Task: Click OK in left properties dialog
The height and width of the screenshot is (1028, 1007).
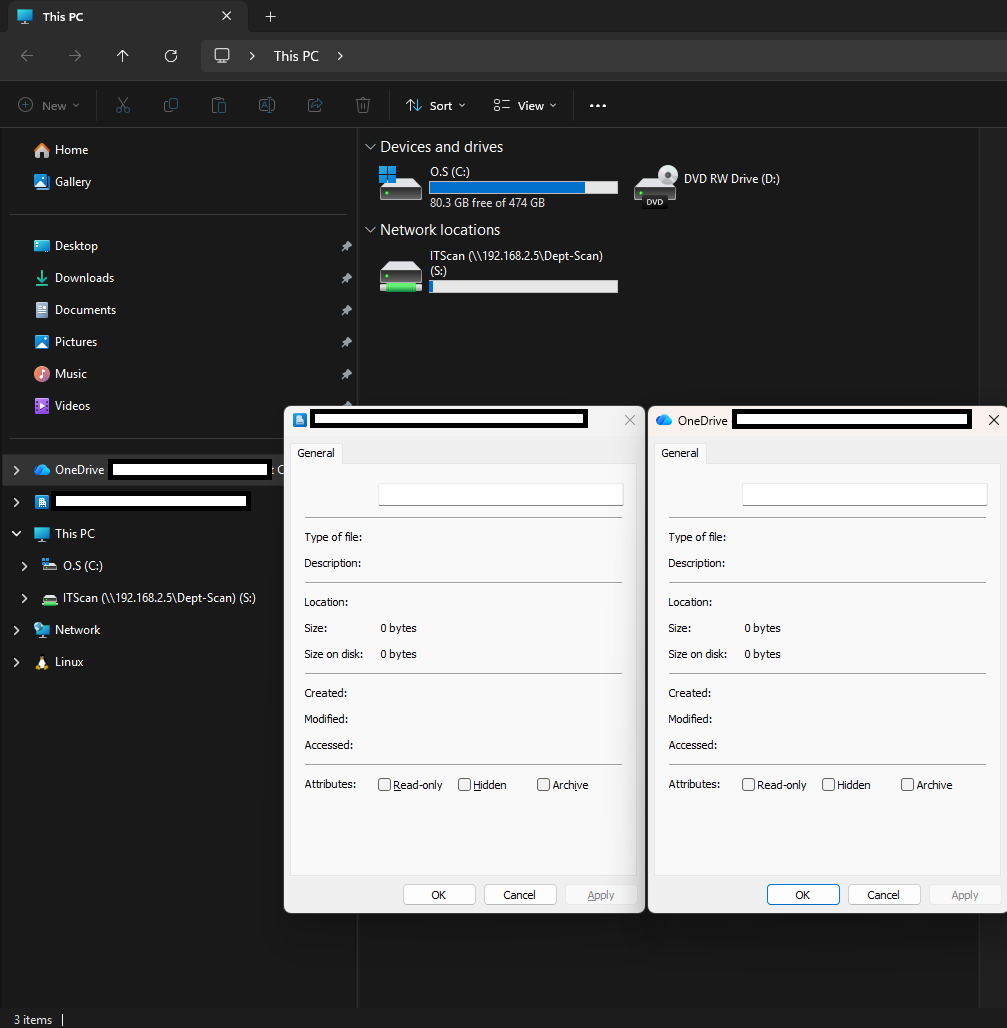Action: point(439,895)
